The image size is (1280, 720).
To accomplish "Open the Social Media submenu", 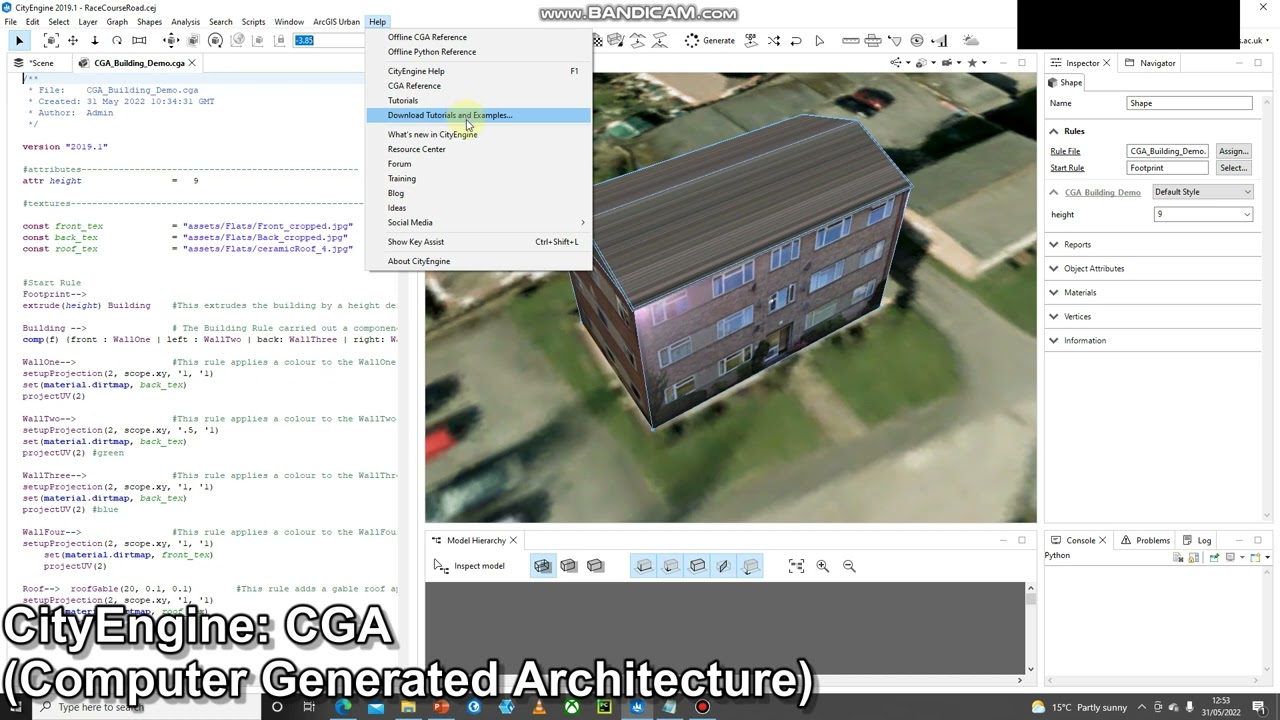I will [x=478, y=222].
